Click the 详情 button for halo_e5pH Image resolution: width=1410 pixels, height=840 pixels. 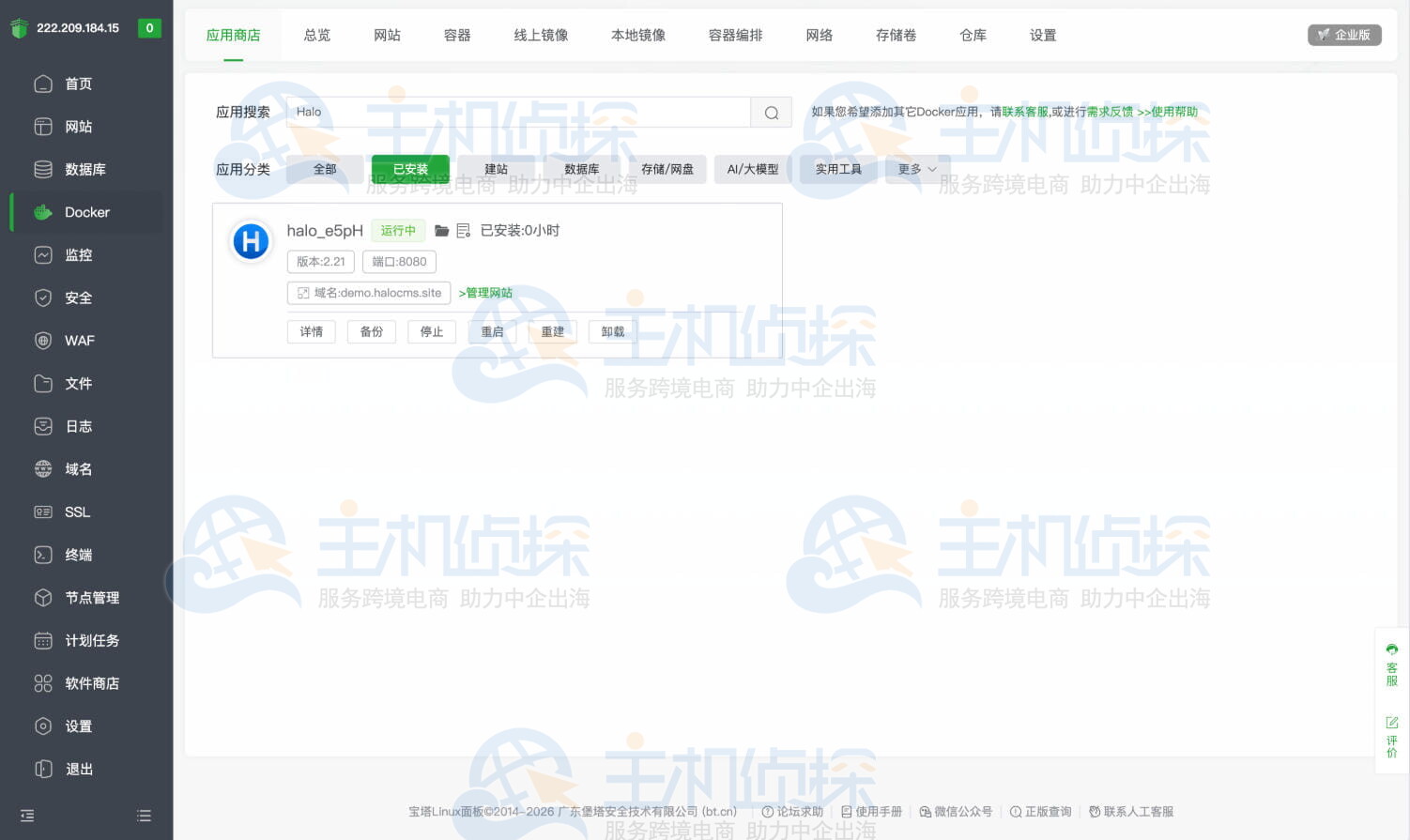tap(312, 332)
